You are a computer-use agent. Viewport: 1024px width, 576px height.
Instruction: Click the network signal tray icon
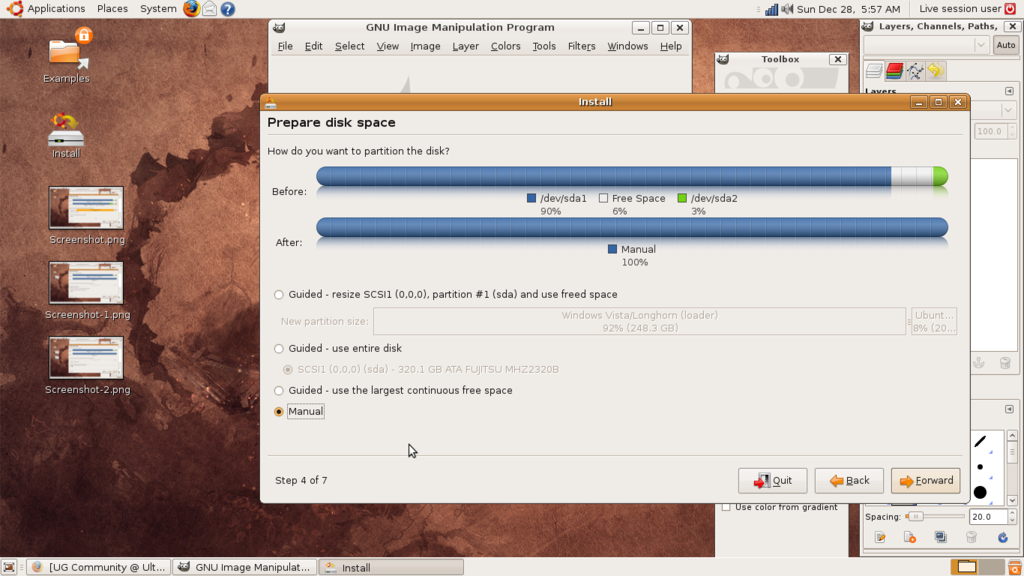click(x=771, y=9)
